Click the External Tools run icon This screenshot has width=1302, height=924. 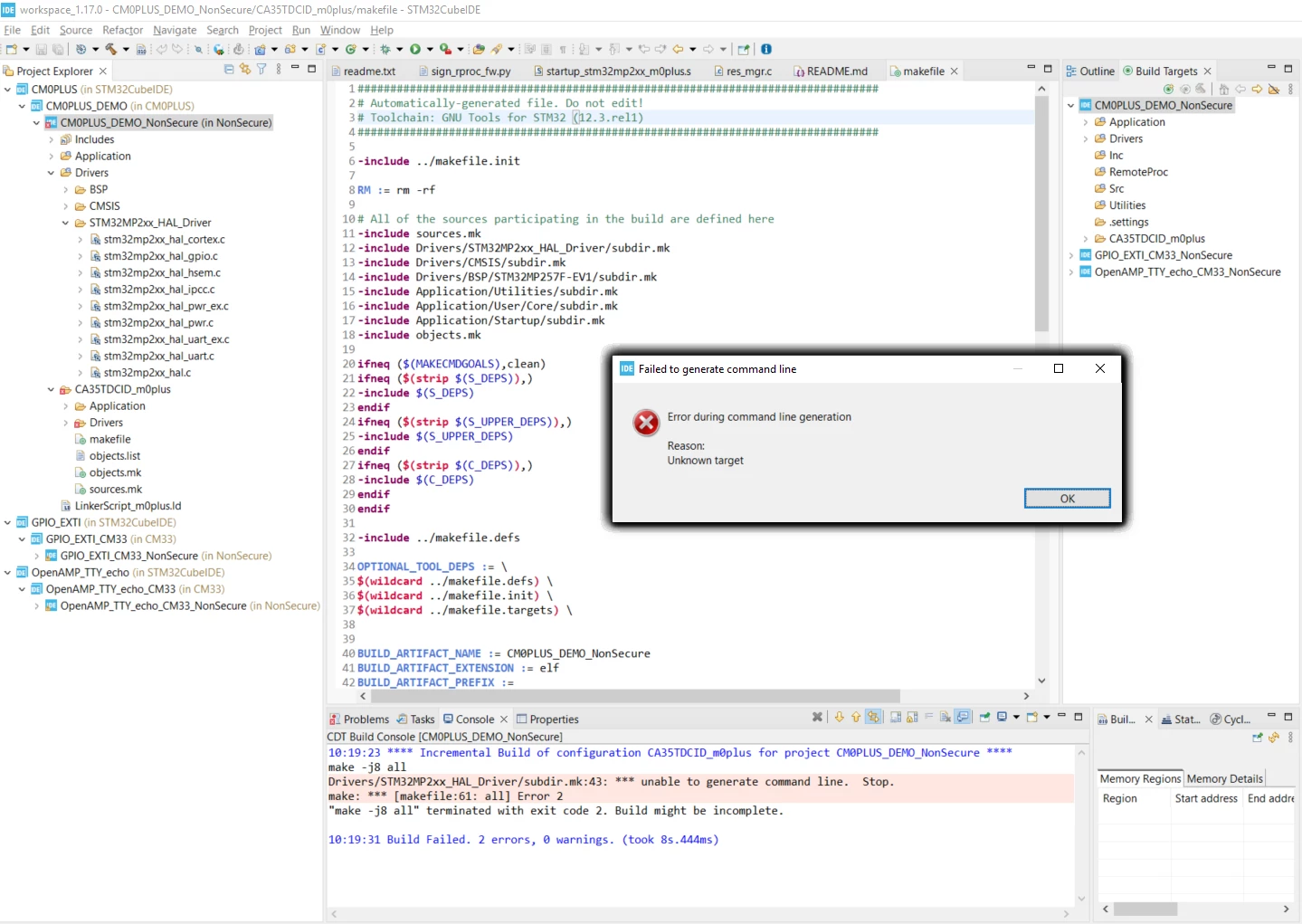[x=446, y=50]
